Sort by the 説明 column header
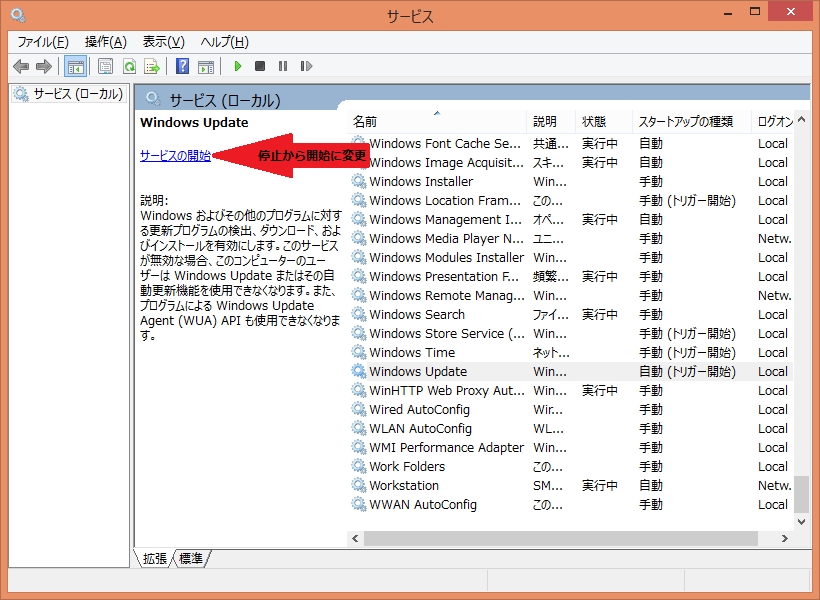Image resolution: width=820 pixels, height=600 pixels. (551, 121)
